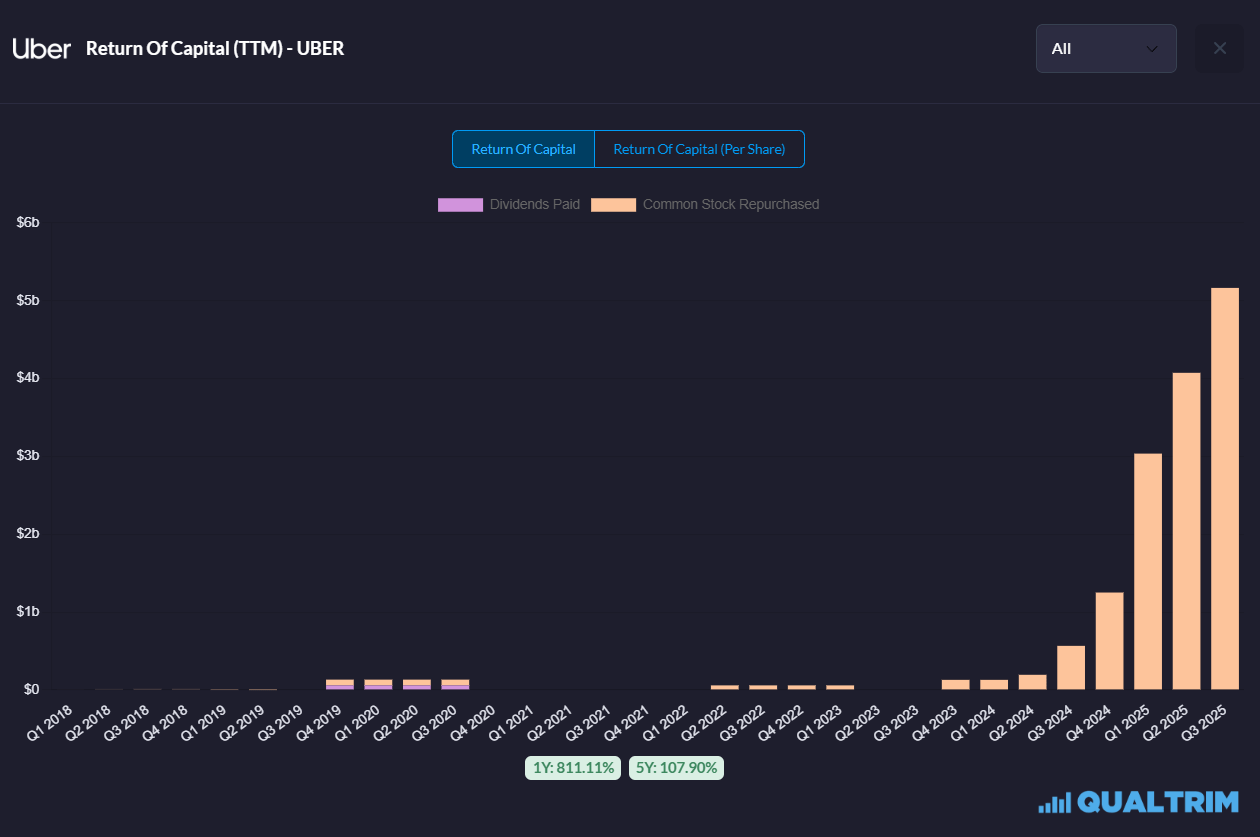Close the chart panel with X

coord(1220,48)
